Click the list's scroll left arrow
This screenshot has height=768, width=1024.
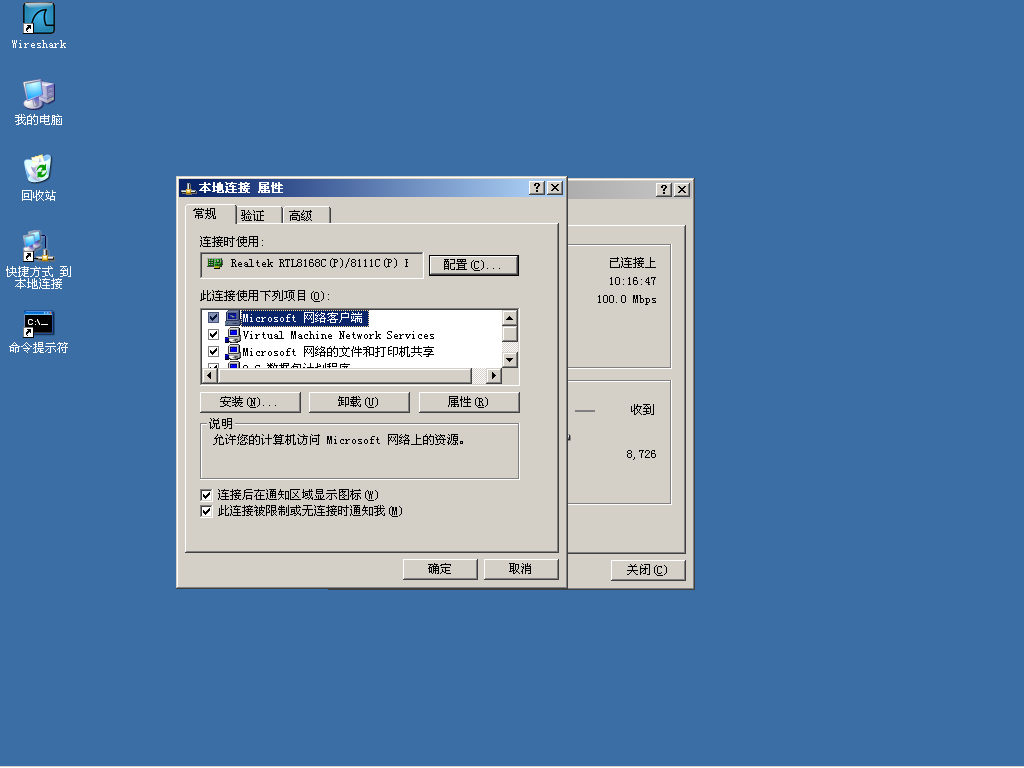210,376
